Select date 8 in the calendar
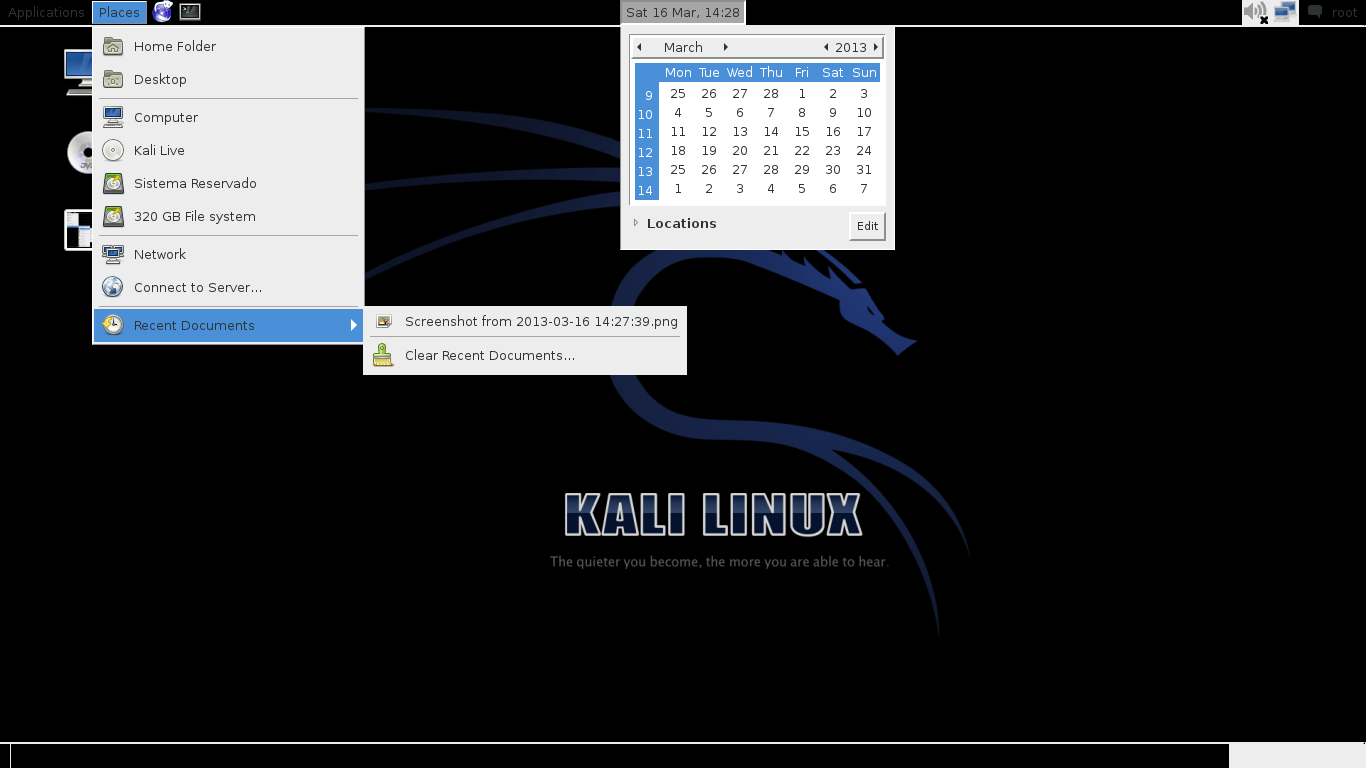The image size is (1366, 768). pos(802,112)
